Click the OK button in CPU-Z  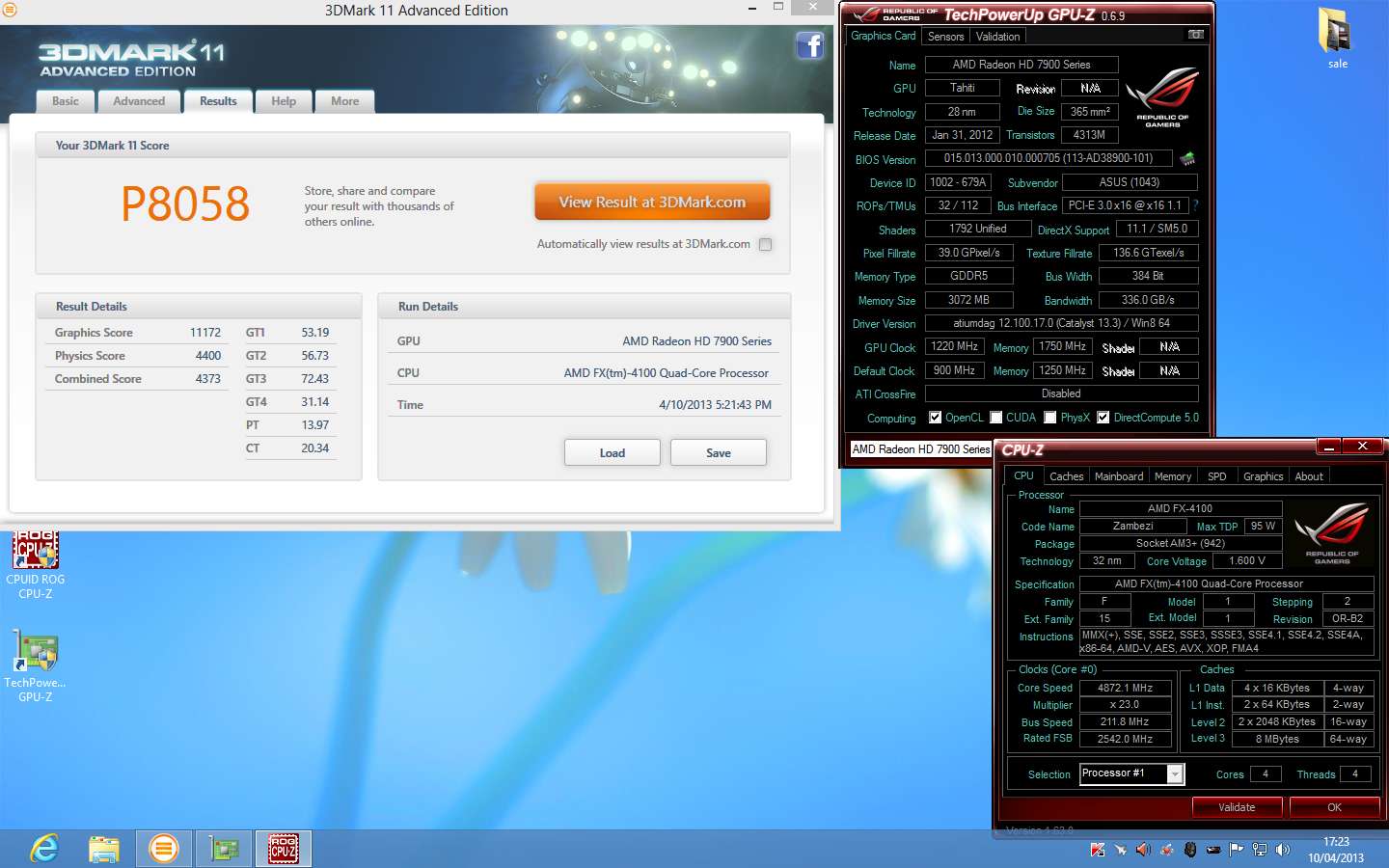click(1334, 807)
